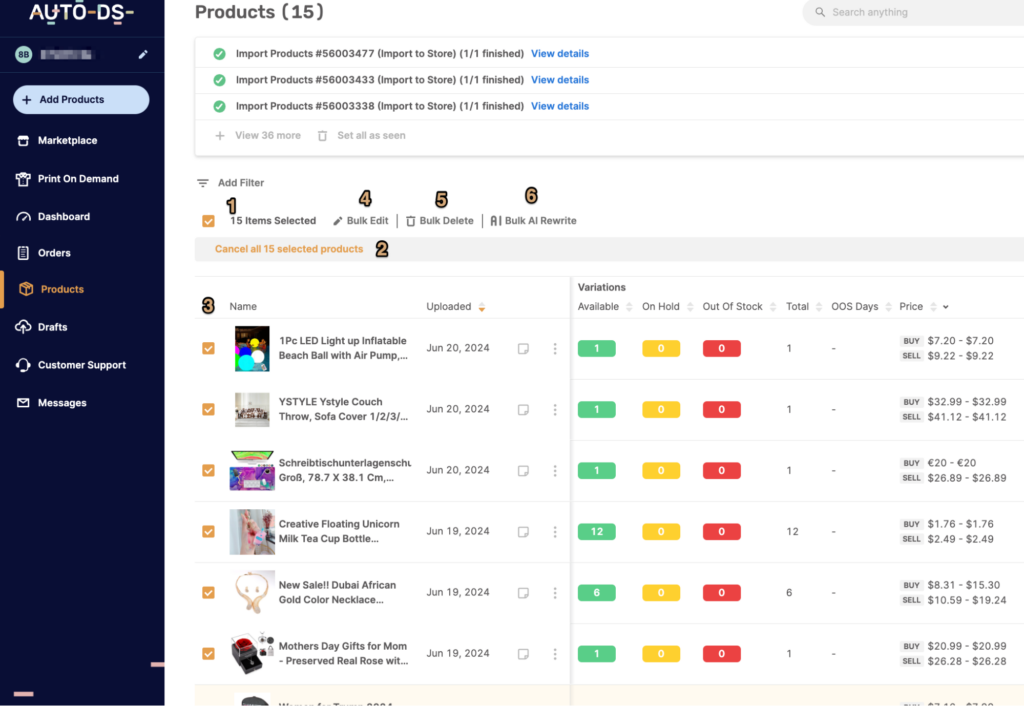Click the Marketplace store icon in sidebar
Image resolution: width=1024 pixels, height=706 pixels.
(23, 140)
